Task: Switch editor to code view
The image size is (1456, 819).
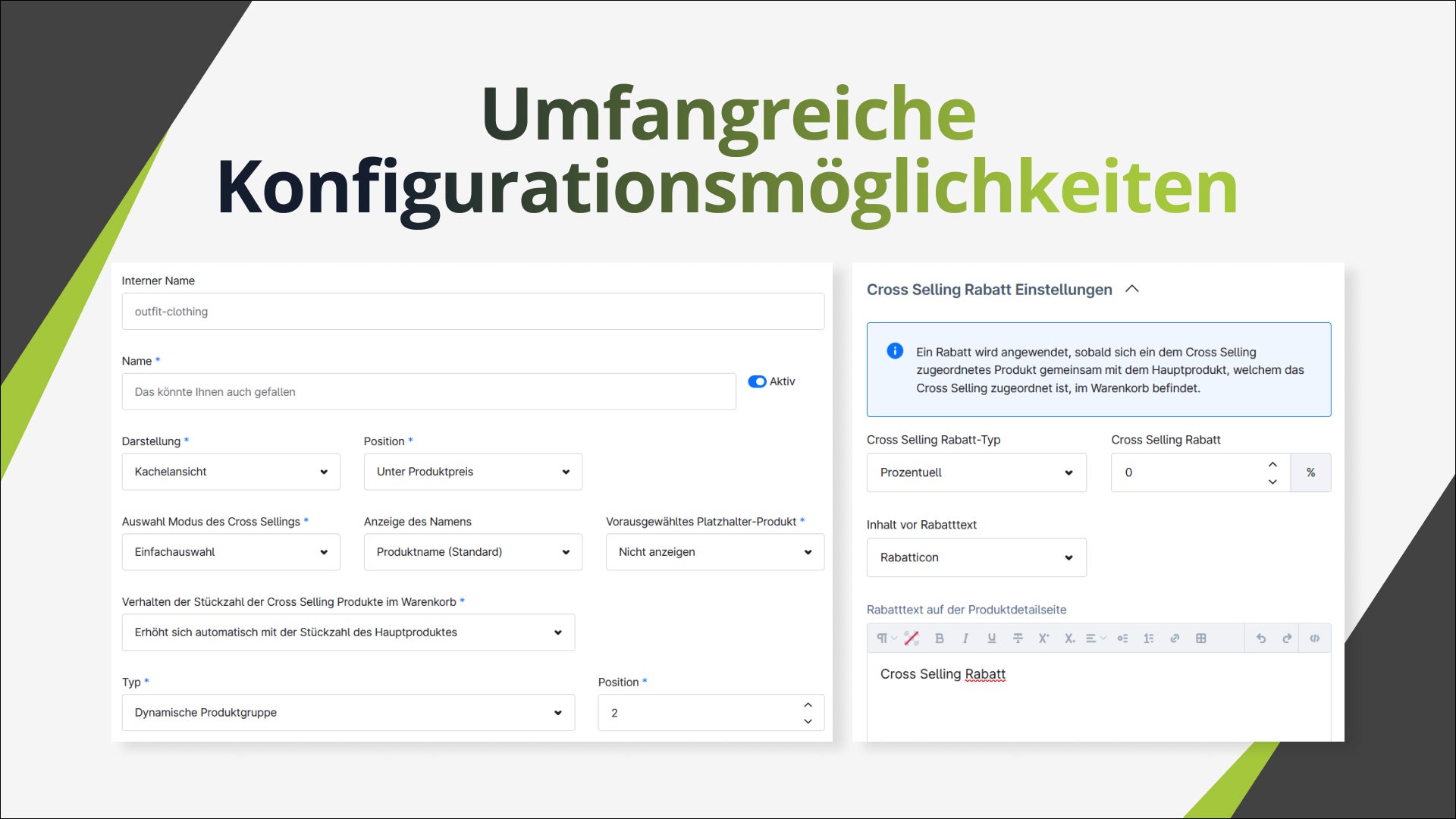Action: (1314, 639)
